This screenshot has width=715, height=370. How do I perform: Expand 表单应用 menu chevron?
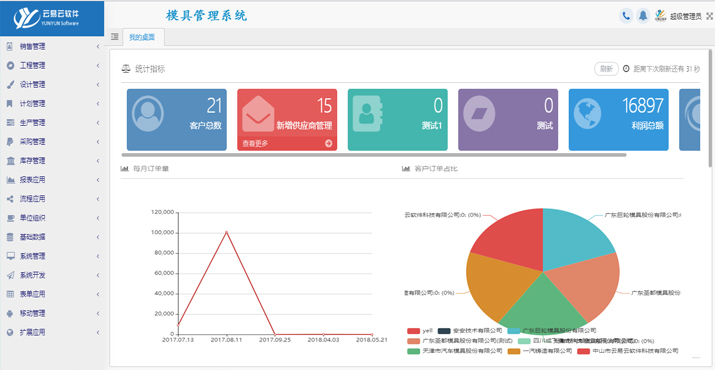98,294
